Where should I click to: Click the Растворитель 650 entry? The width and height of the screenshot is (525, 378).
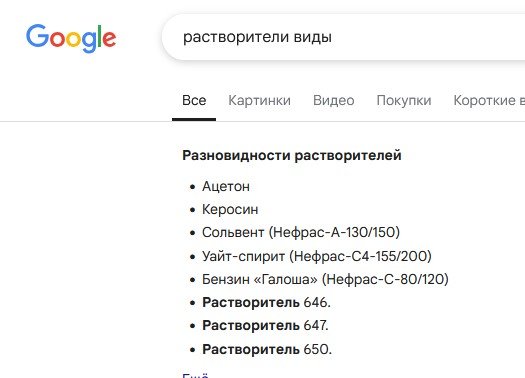267,349
